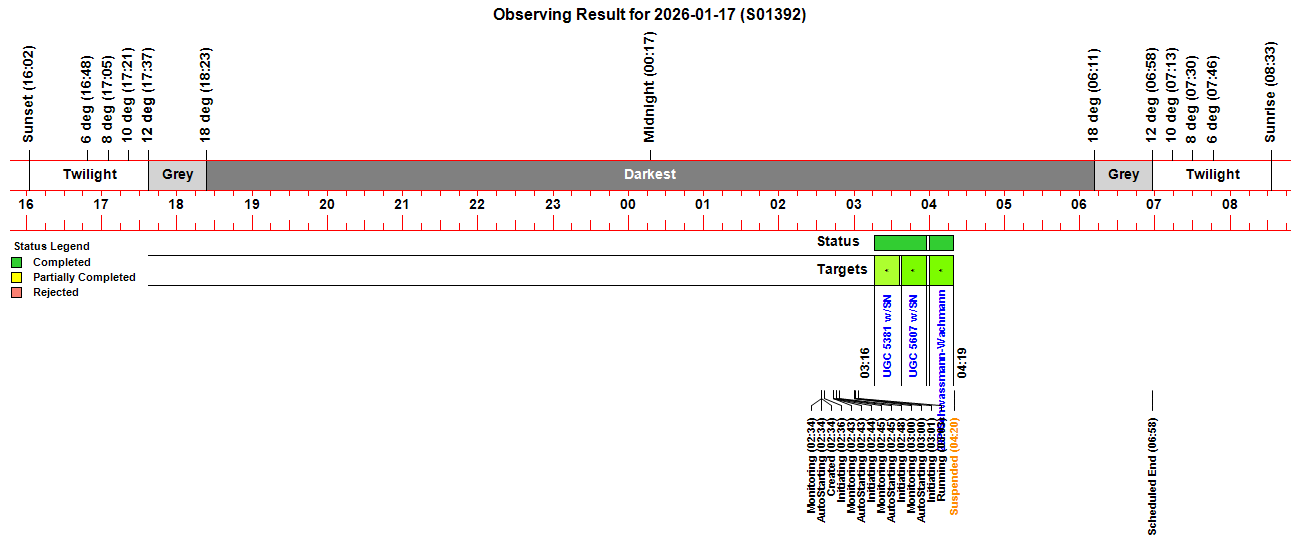Select the UGC 5381 w/SN target label
Viewport: 1300px width, 560px height.
coord(887,336)
